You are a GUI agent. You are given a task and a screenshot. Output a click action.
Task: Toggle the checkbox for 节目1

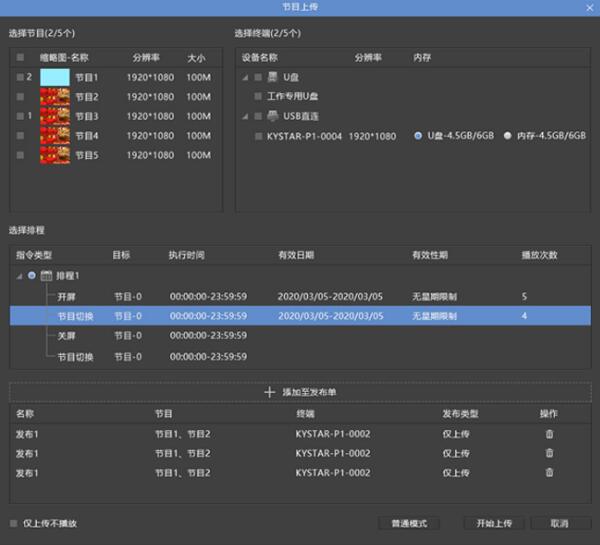[x=20, y=77]
